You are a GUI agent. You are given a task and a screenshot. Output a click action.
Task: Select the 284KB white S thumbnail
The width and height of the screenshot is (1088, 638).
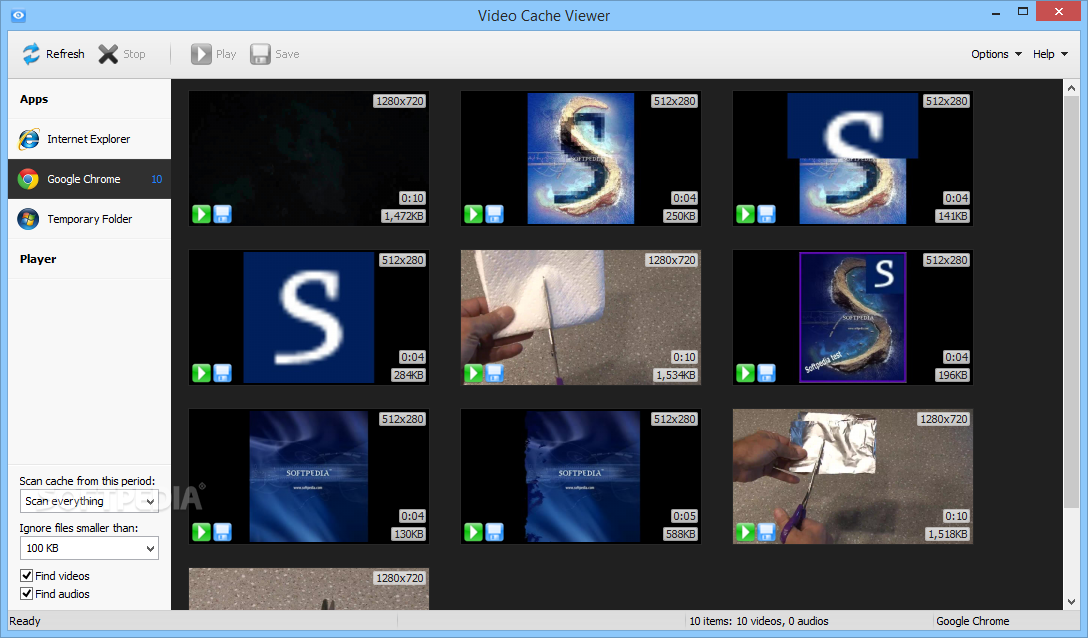tap(309, 317)
